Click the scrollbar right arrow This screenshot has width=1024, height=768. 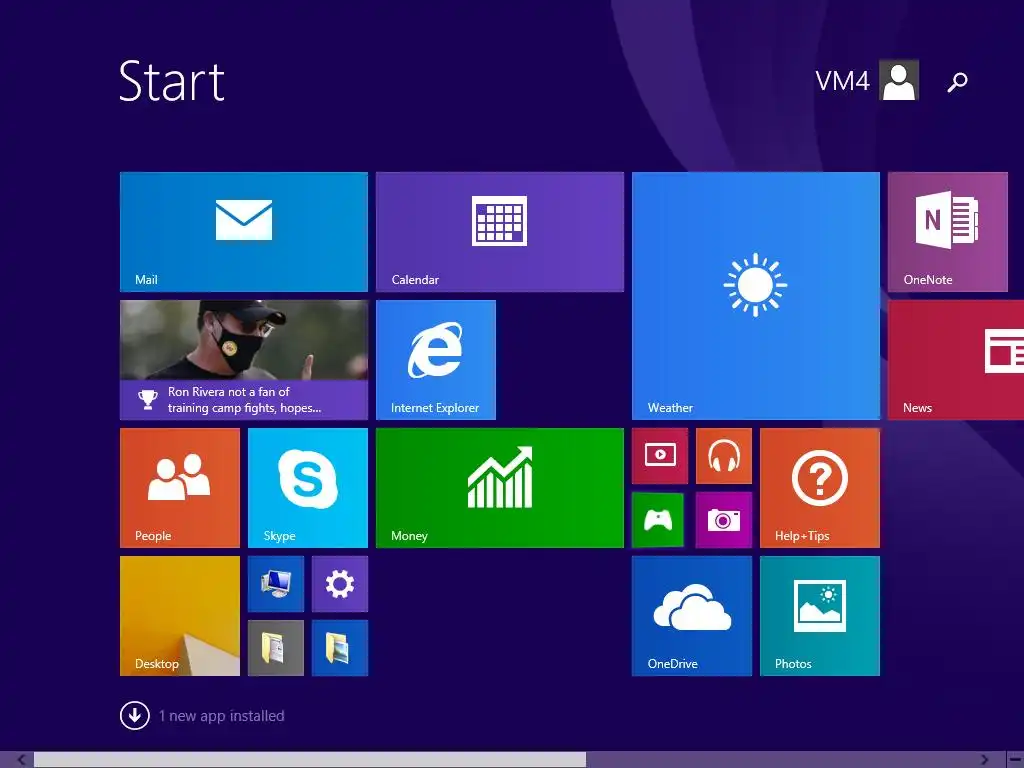pyautogui.click(x=985, y=760)
